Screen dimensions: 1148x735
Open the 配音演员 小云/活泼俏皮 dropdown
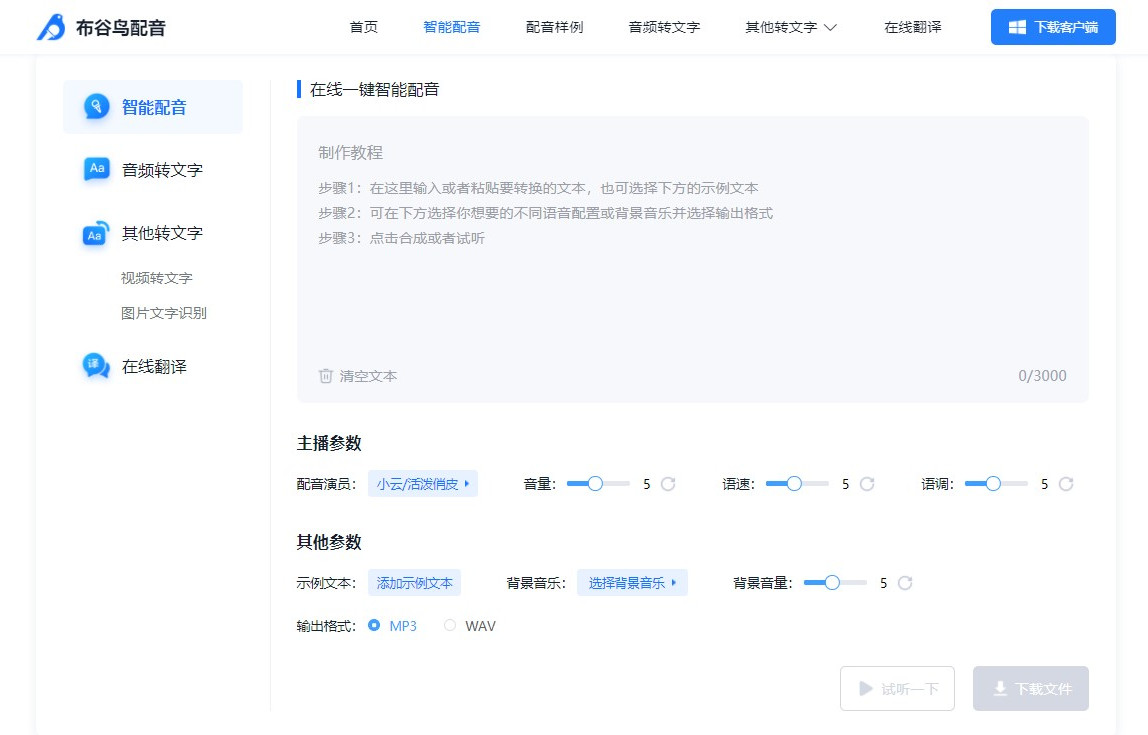click(x=422, y=484)
